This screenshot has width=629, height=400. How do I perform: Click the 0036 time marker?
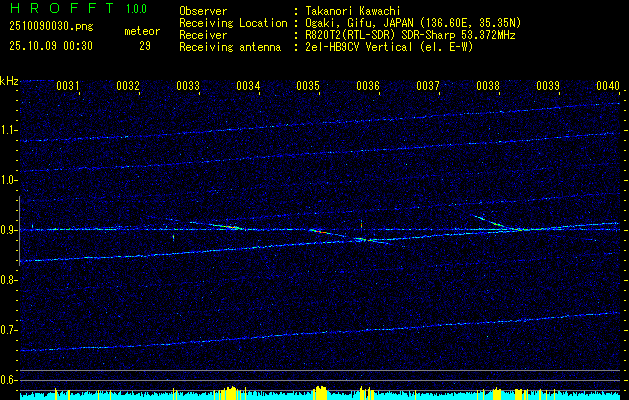[368, 87]
